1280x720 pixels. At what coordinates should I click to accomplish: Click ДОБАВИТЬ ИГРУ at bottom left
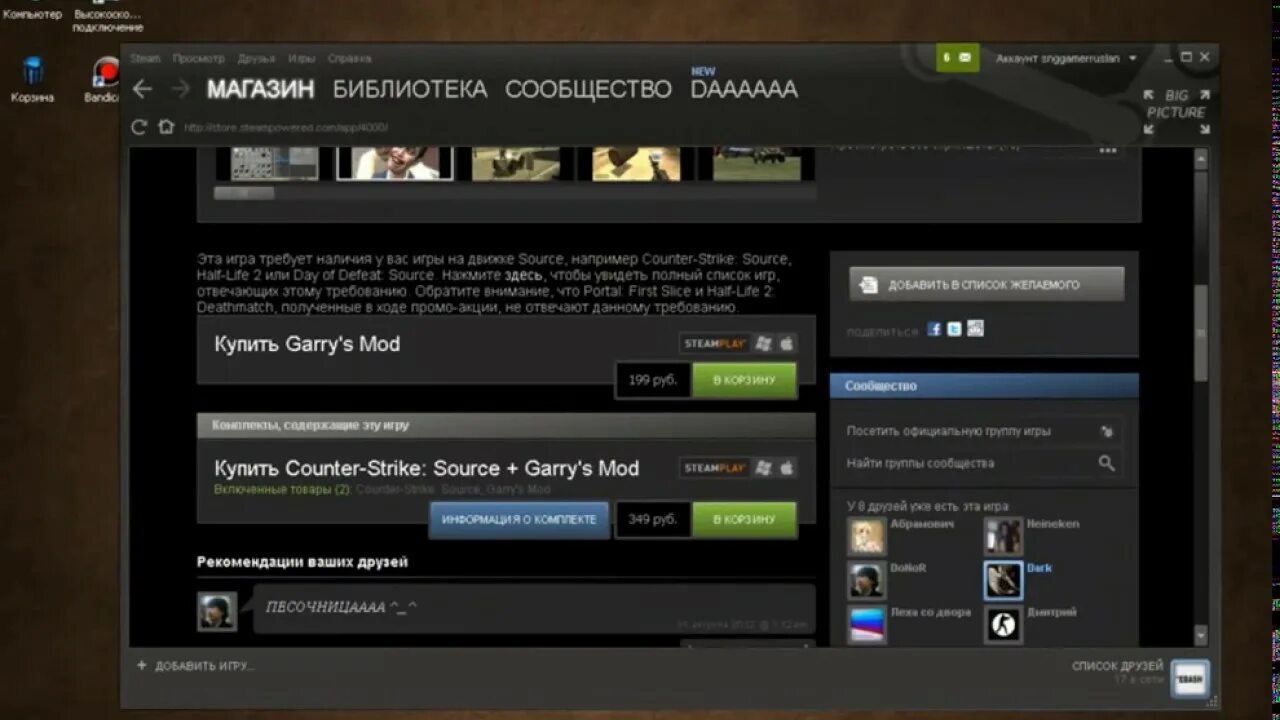click(204, 665)
